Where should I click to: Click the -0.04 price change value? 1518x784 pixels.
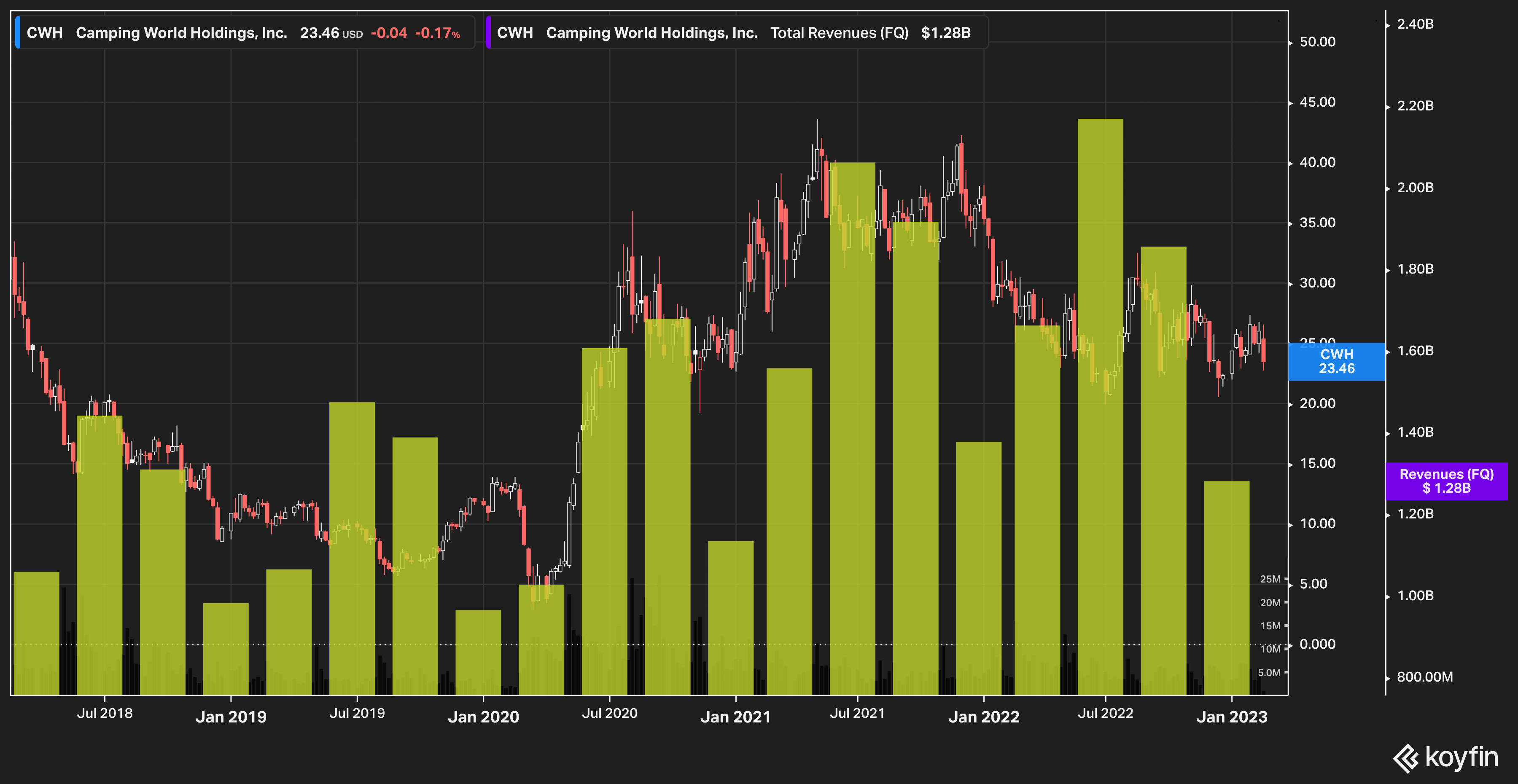(x=389, y=33)
